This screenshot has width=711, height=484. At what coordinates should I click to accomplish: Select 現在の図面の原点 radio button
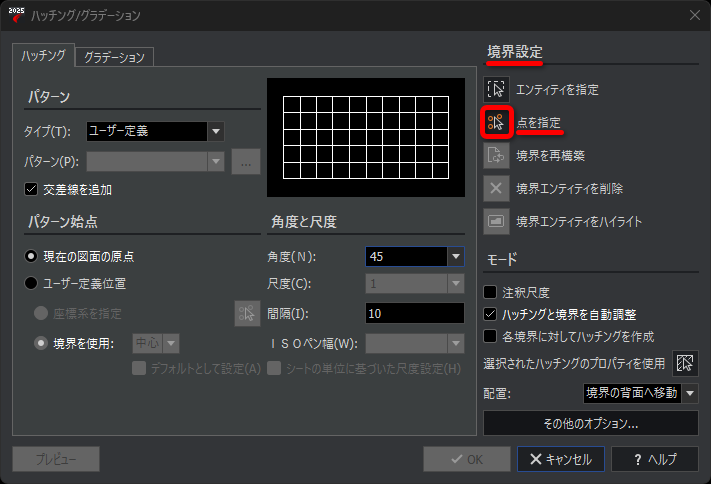(x=31, y=256)
